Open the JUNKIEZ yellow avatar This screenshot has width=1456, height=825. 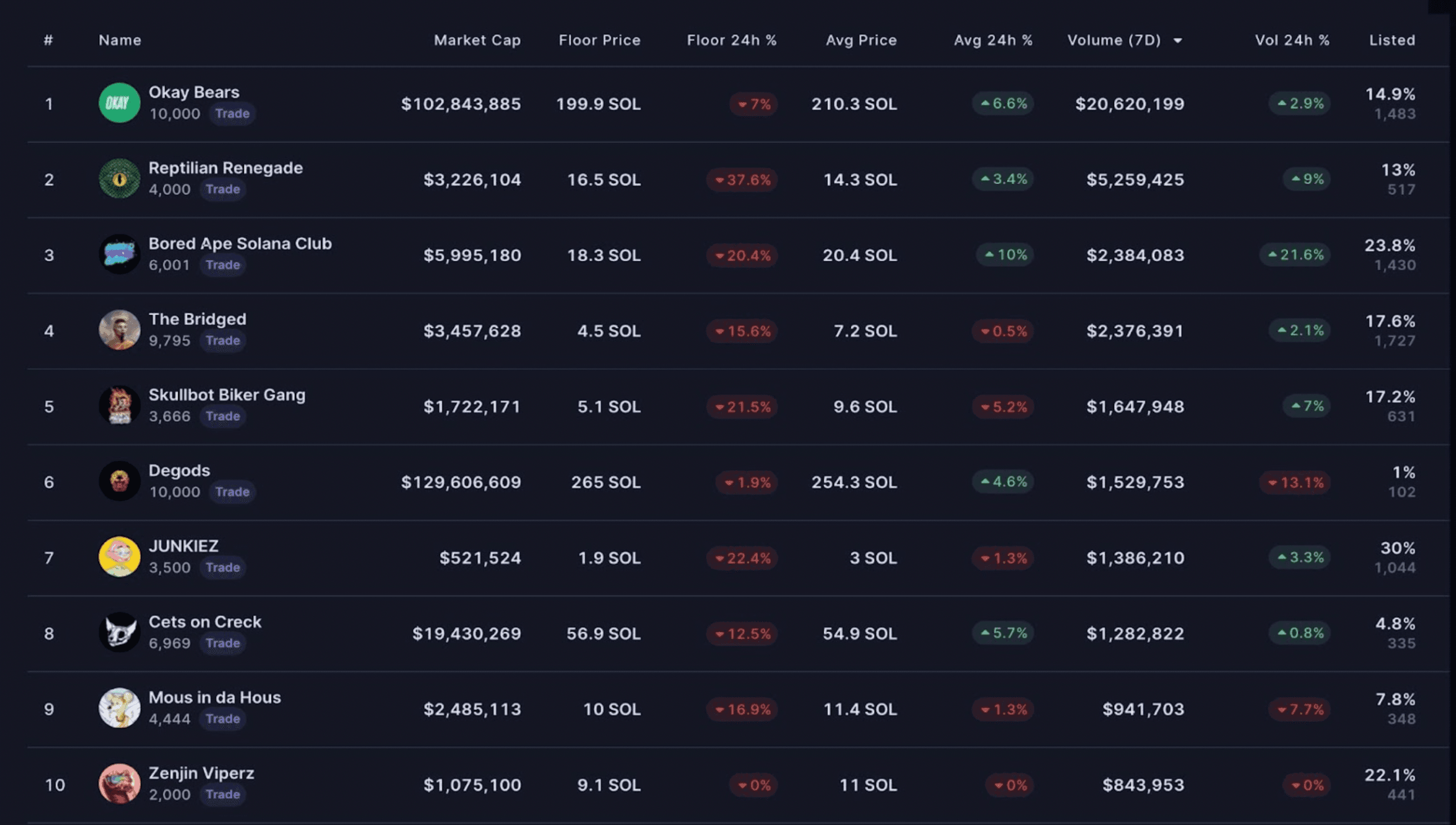click(x=119, y=557)
